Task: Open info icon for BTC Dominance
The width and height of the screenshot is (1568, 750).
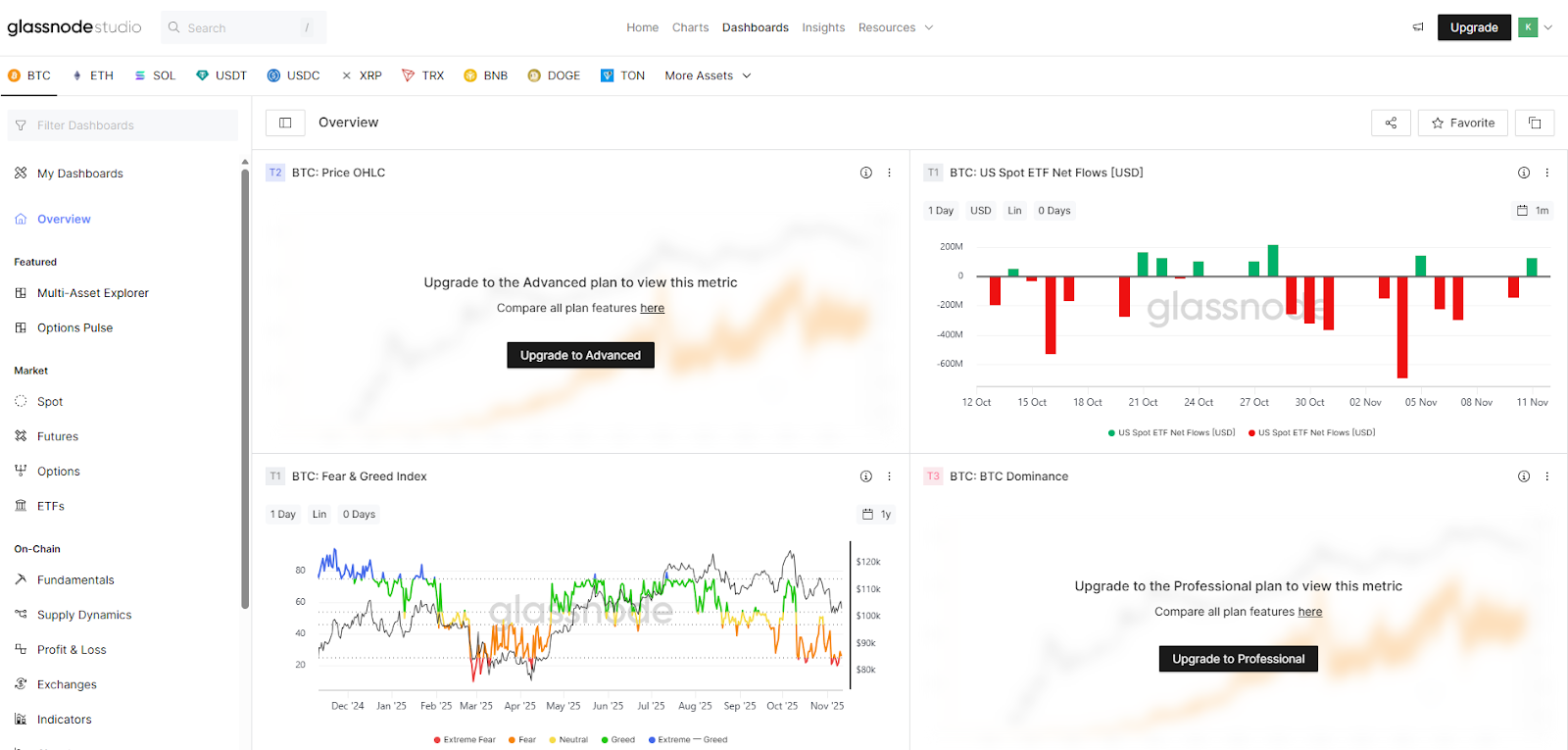Action: click(1524, 476)
